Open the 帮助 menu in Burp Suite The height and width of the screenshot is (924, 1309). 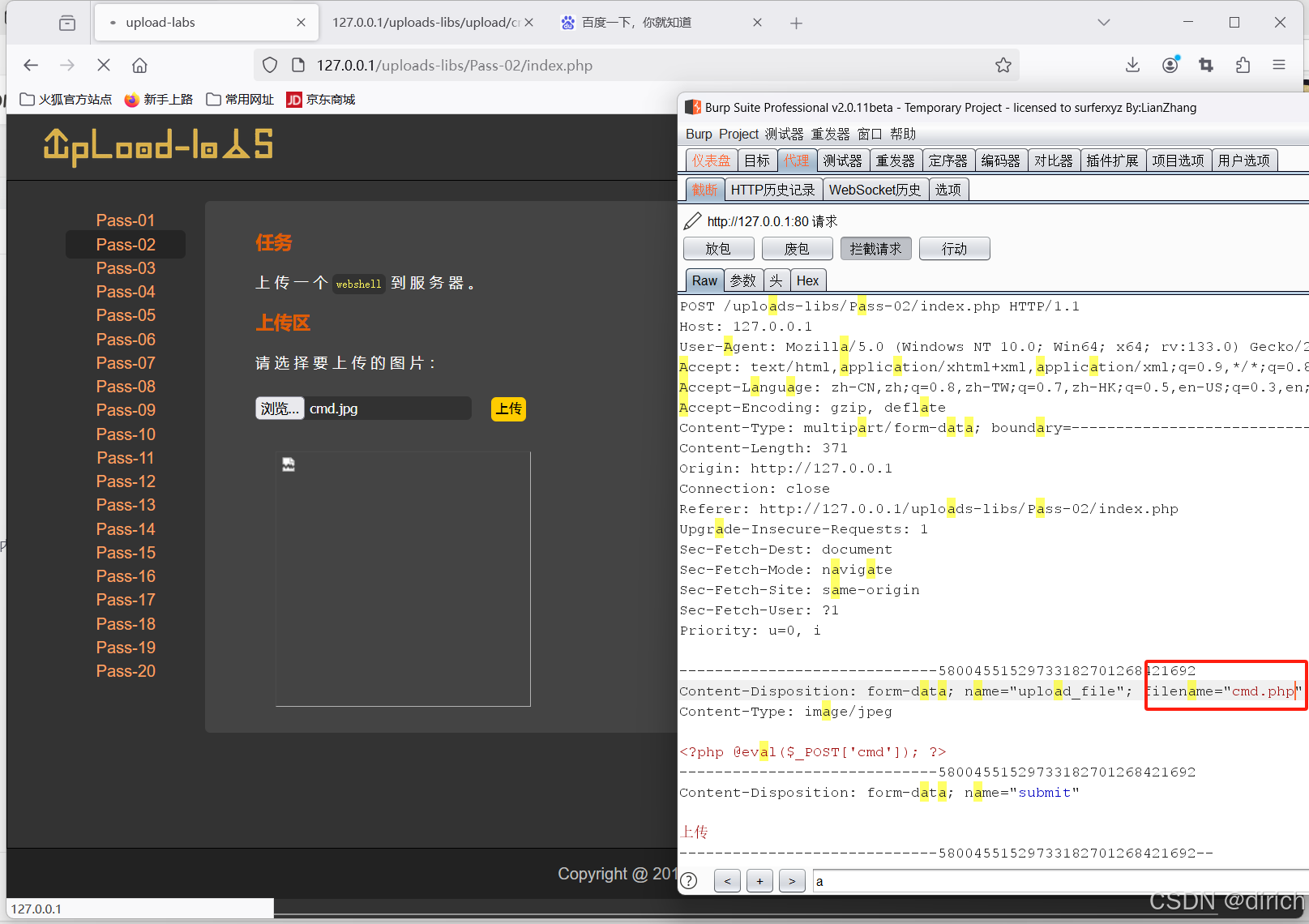click(902, 134)
